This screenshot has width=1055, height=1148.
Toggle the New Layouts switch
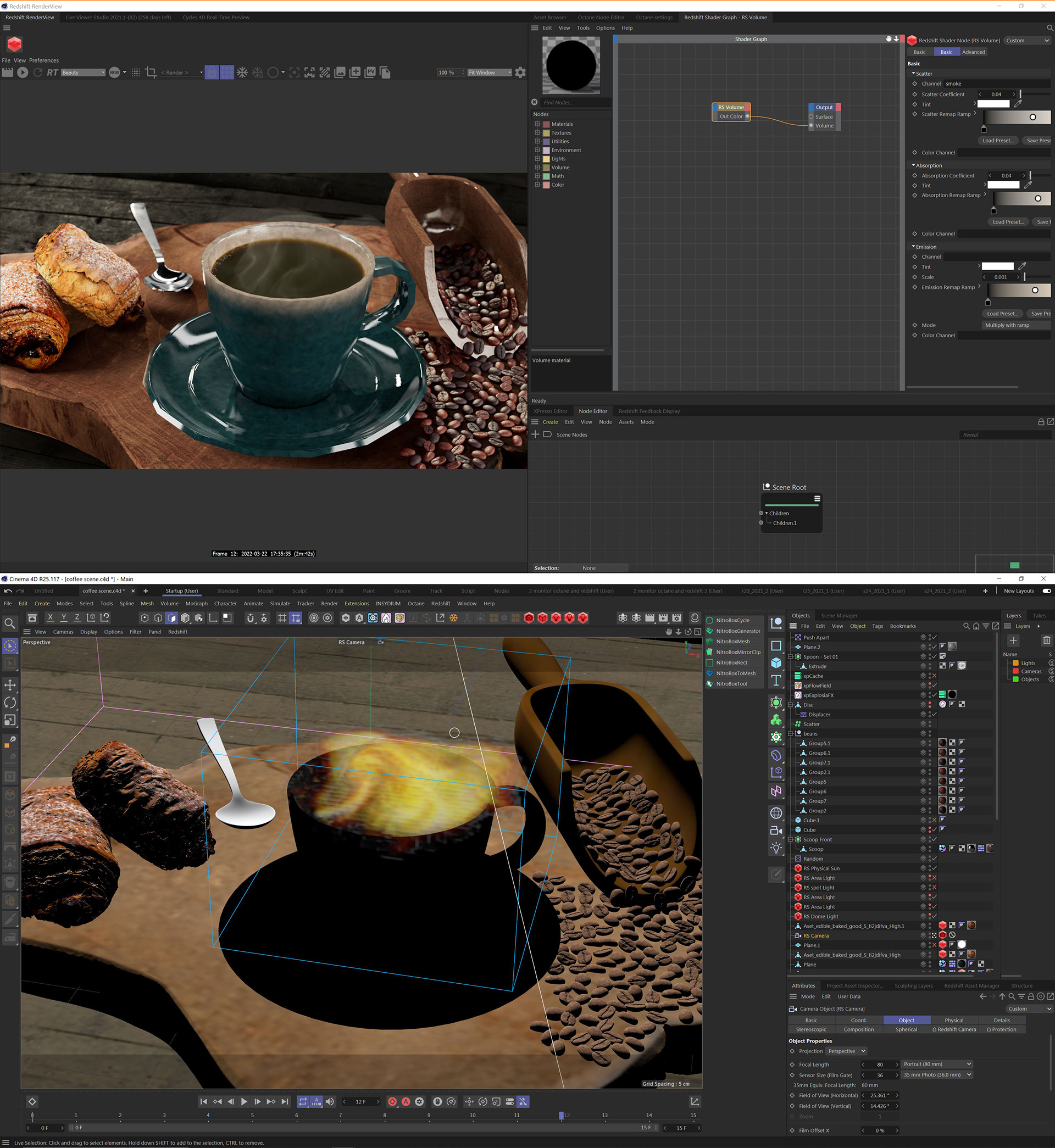[x=1046, y=590]
